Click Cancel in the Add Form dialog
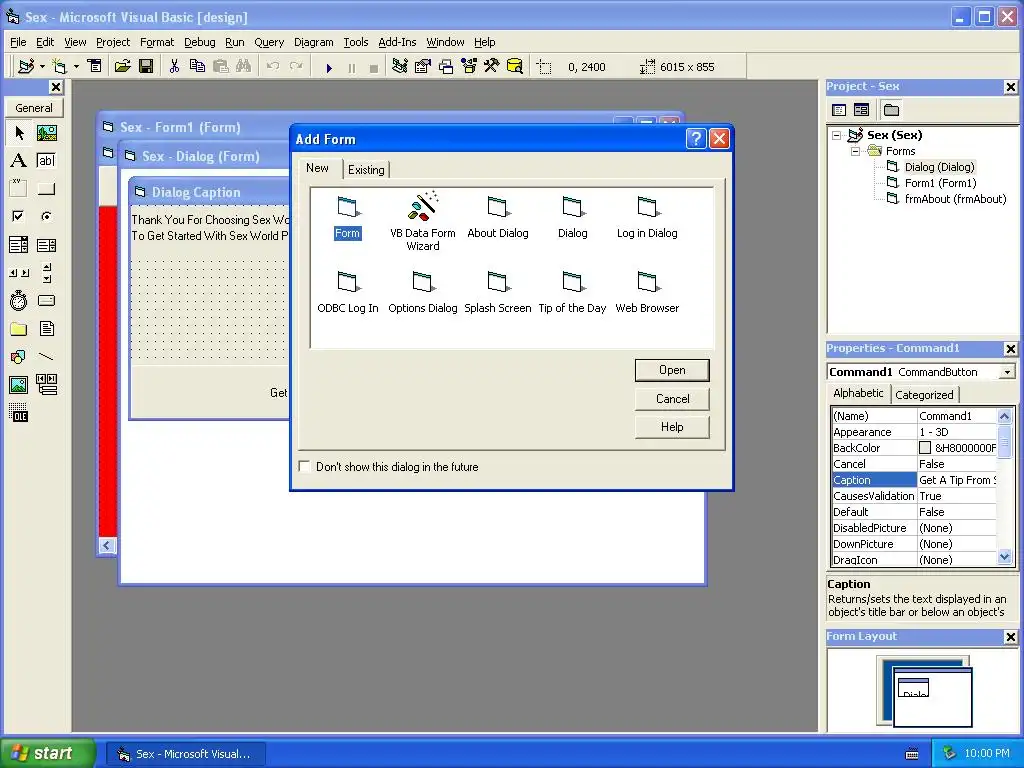 [x=672, y=398]
